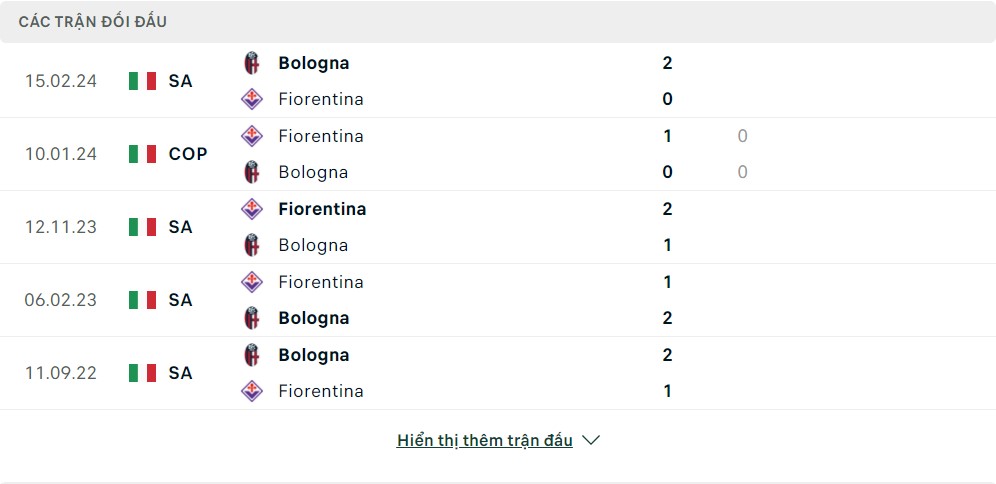
Task: Click Italy flag next to COP competition
Action: 143,154
